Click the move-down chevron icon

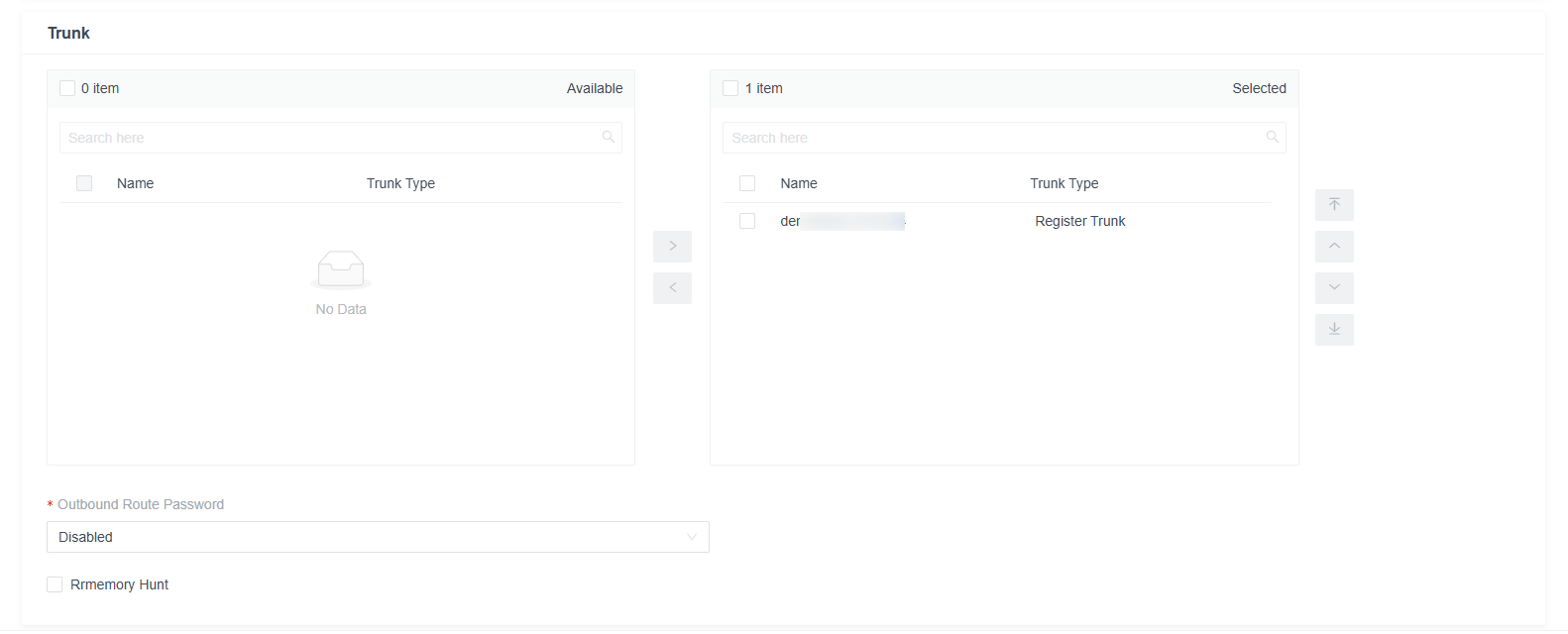point(1334,288)
